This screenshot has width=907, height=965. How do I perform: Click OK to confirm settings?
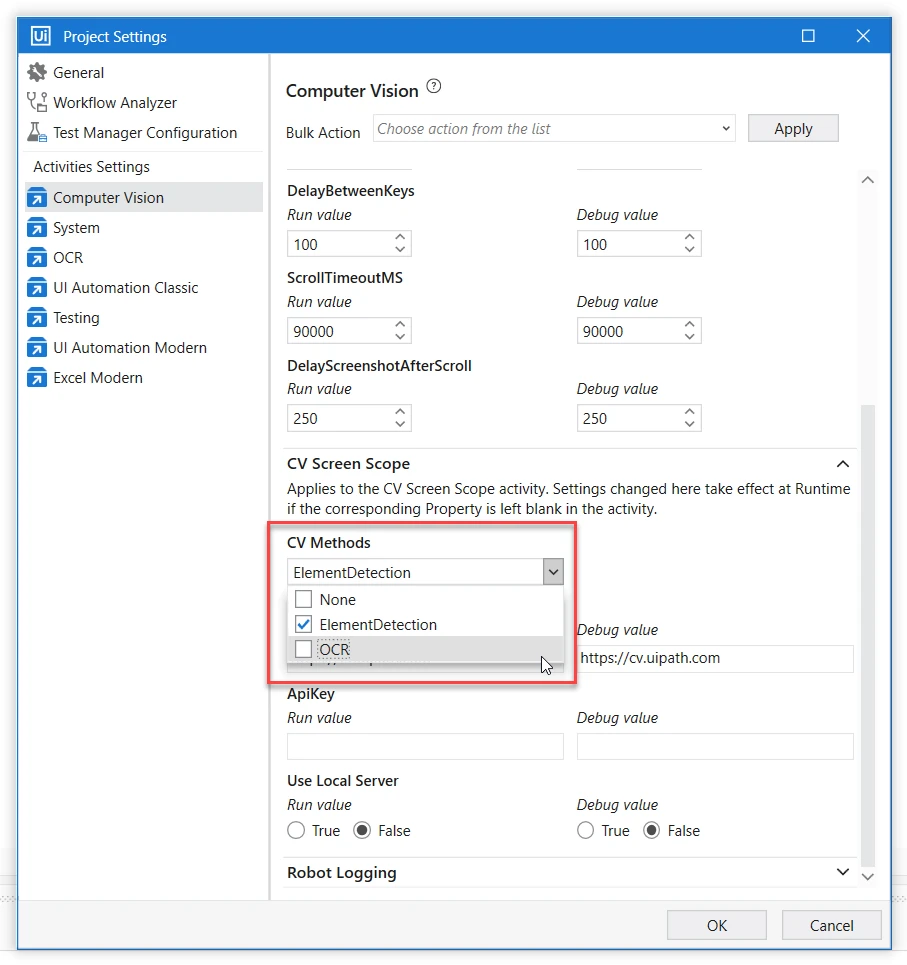[716, 925]
